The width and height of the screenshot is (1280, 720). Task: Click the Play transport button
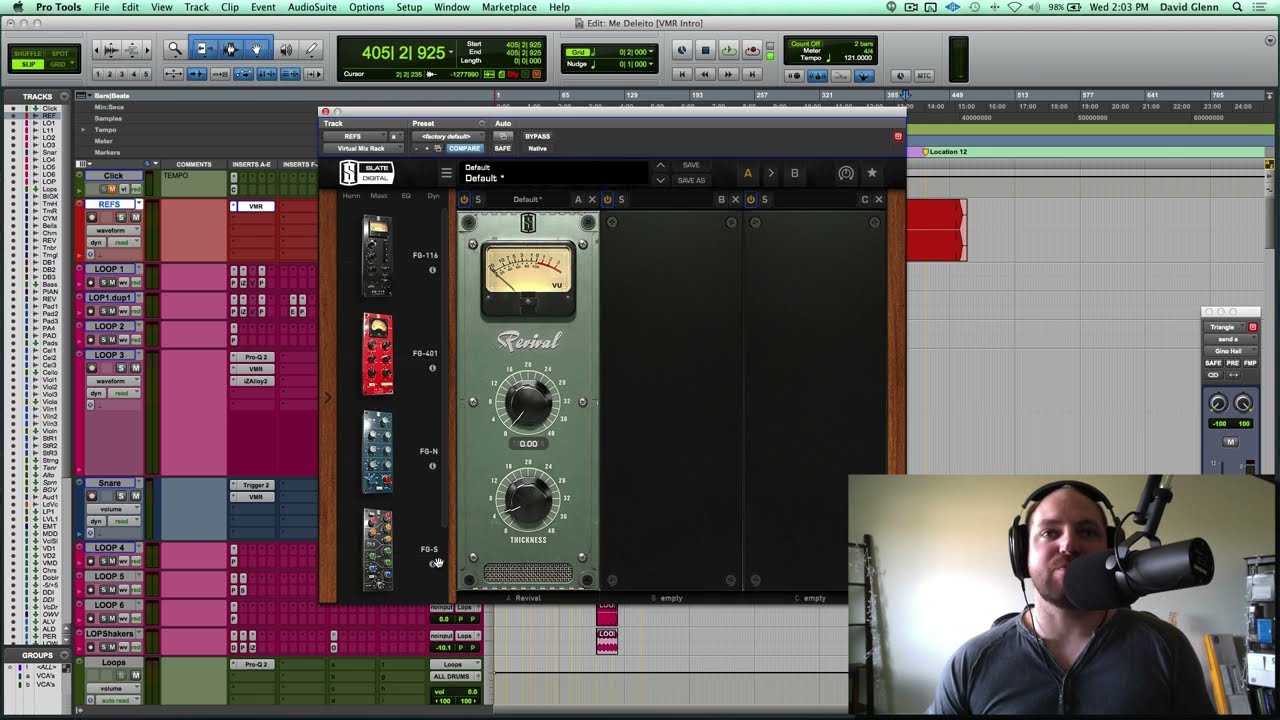pyautogui.click(x=729, y=50)
